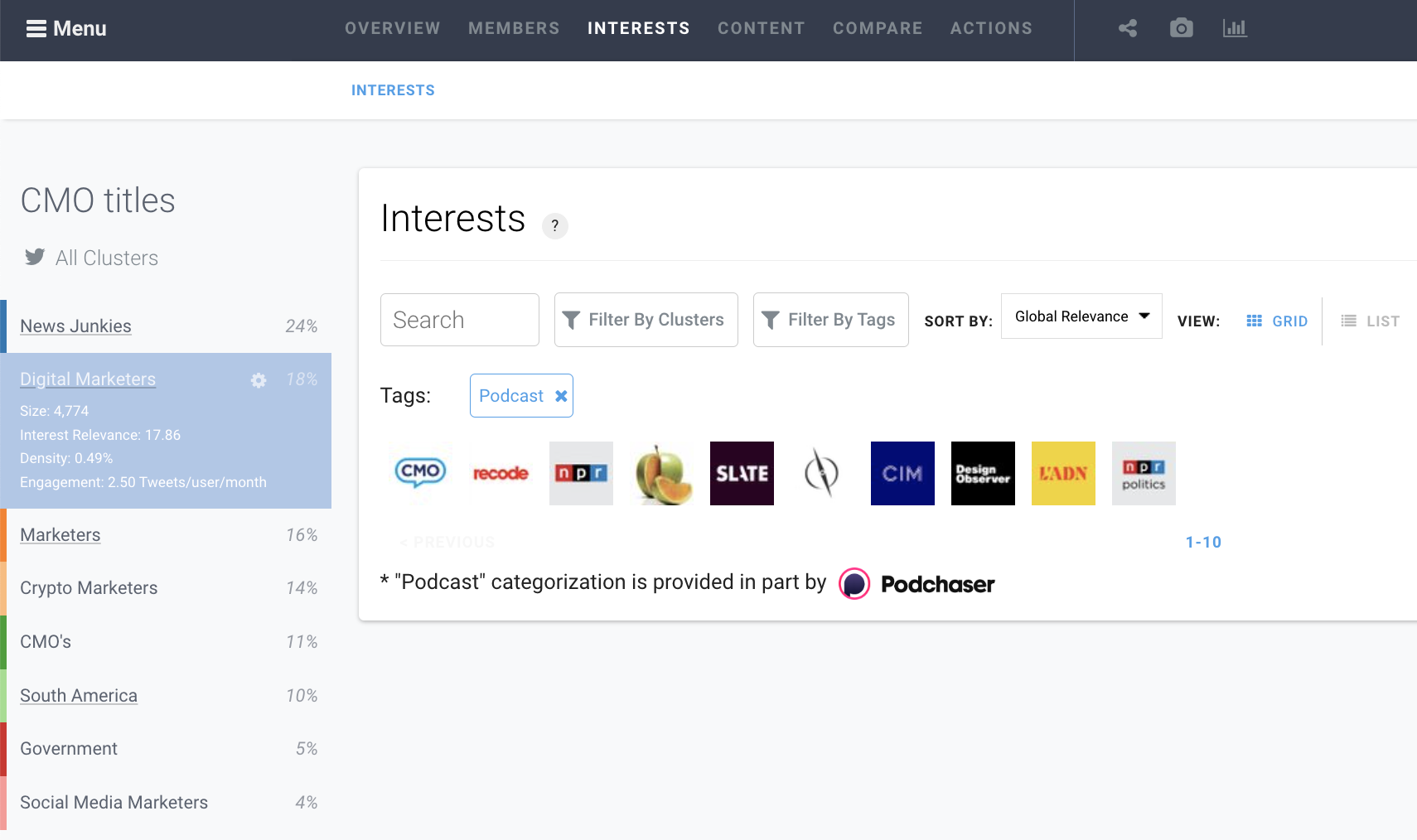Open the Slate logo tile
Screen dimensions: 1417x840
[x=742, y=473]
